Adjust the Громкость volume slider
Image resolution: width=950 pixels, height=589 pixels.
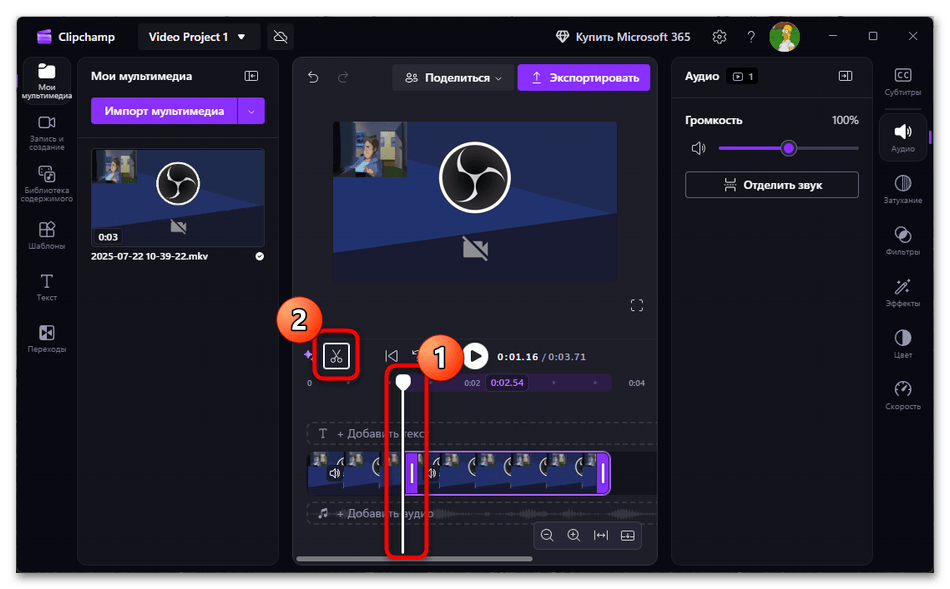[788, 148]
